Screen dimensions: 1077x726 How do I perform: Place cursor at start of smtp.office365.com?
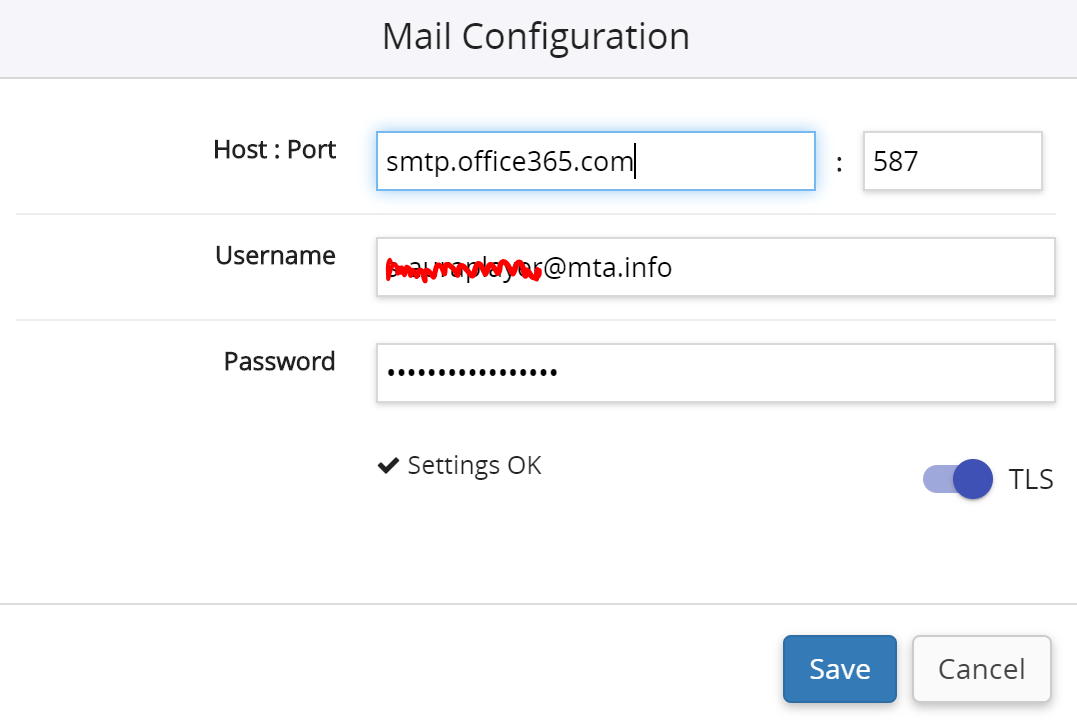click(x=387, y=162)
